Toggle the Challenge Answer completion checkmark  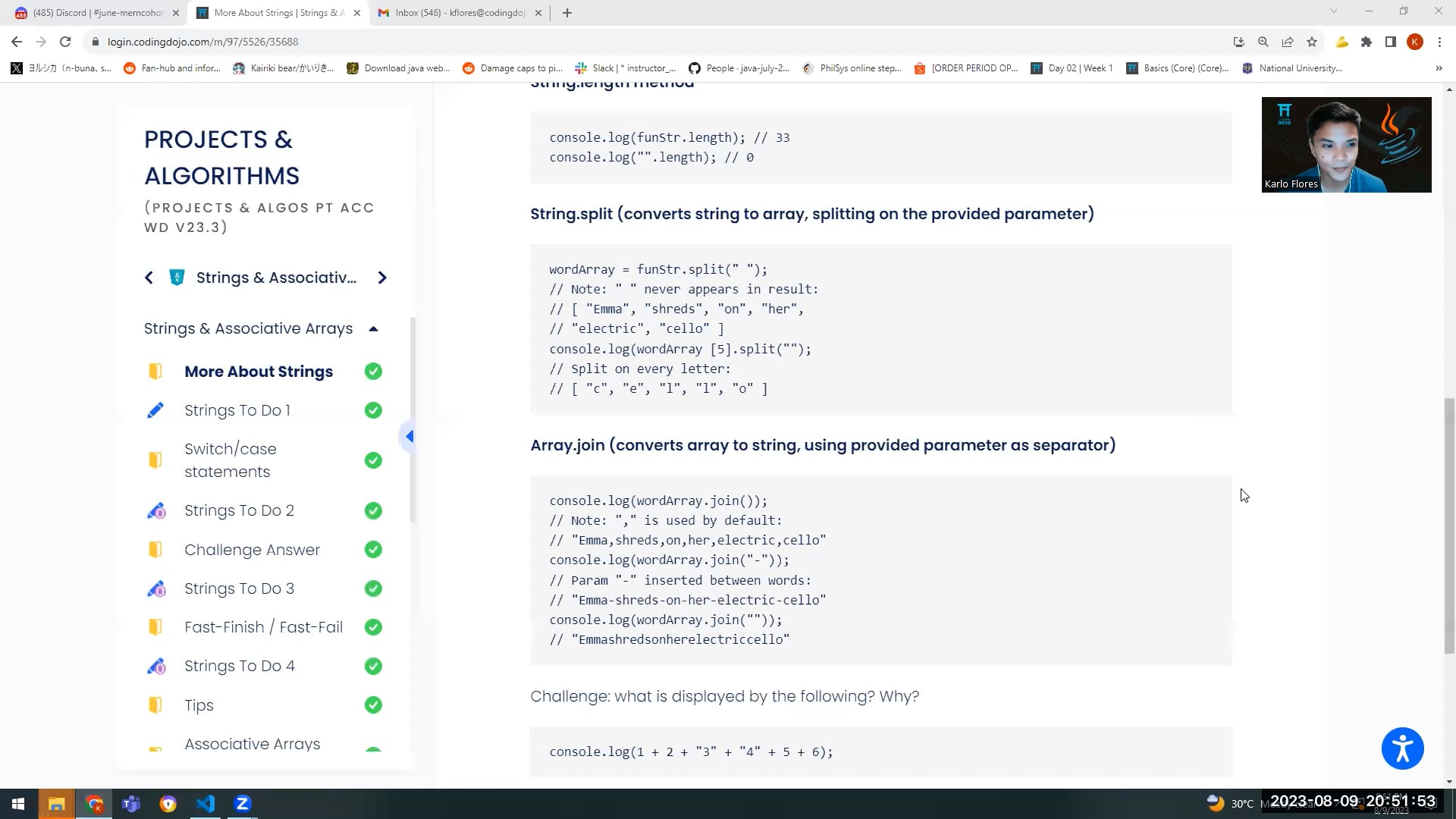tap(373, 550)
